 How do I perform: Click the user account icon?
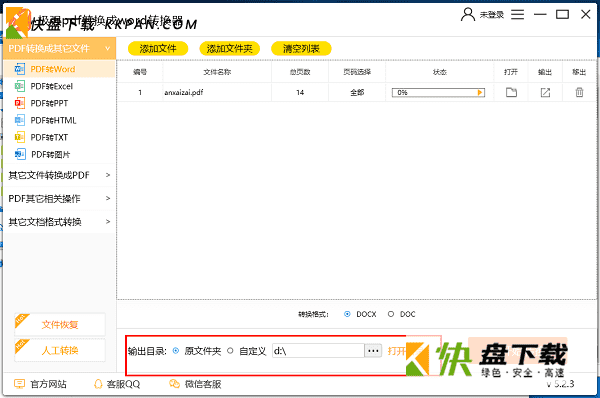[x=468, y=15]
